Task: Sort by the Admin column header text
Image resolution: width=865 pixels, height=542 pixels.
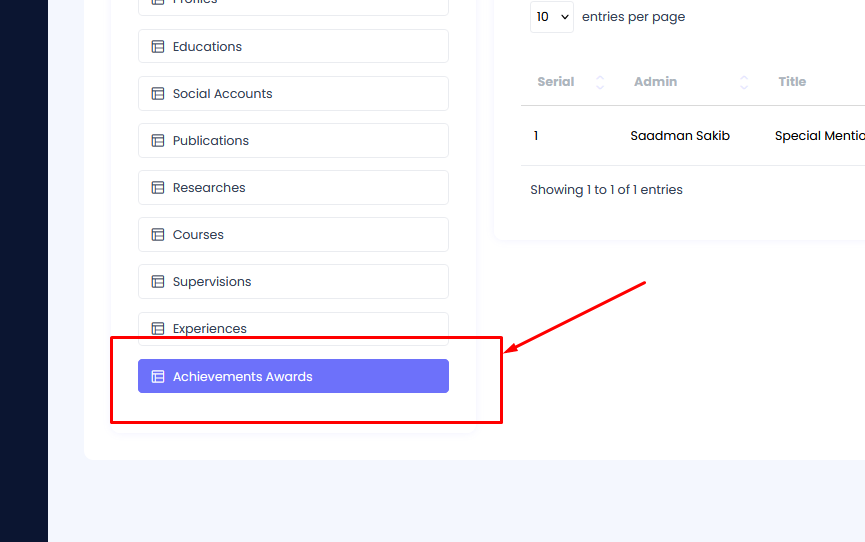Action: coord(655,82)
